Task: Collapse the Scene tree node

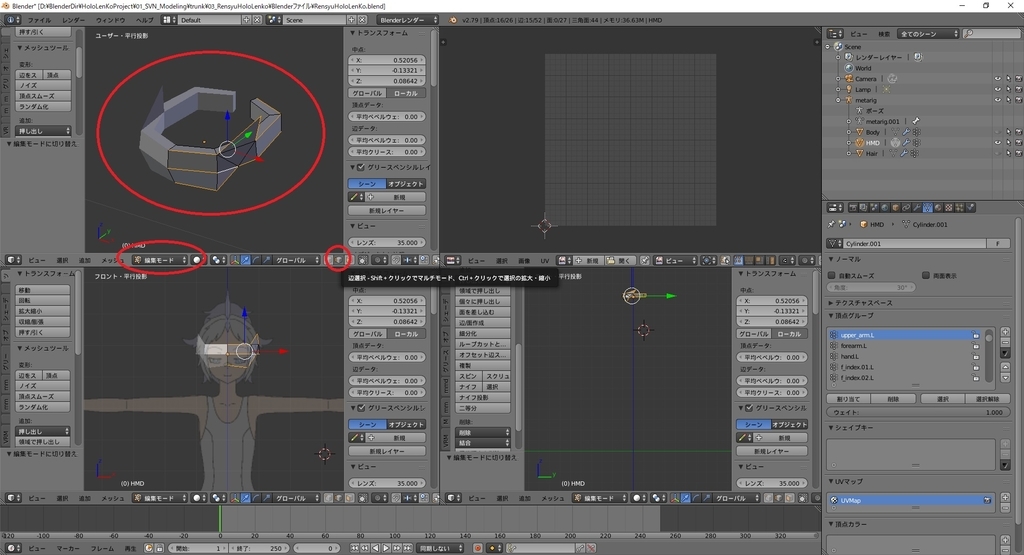Action: [x=828, y=46]
